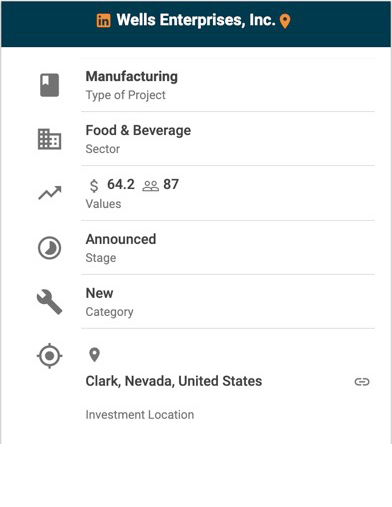The image size is (392, 507).
Task: Click the pie clock icon for Stage
Action: coord(49,248)
